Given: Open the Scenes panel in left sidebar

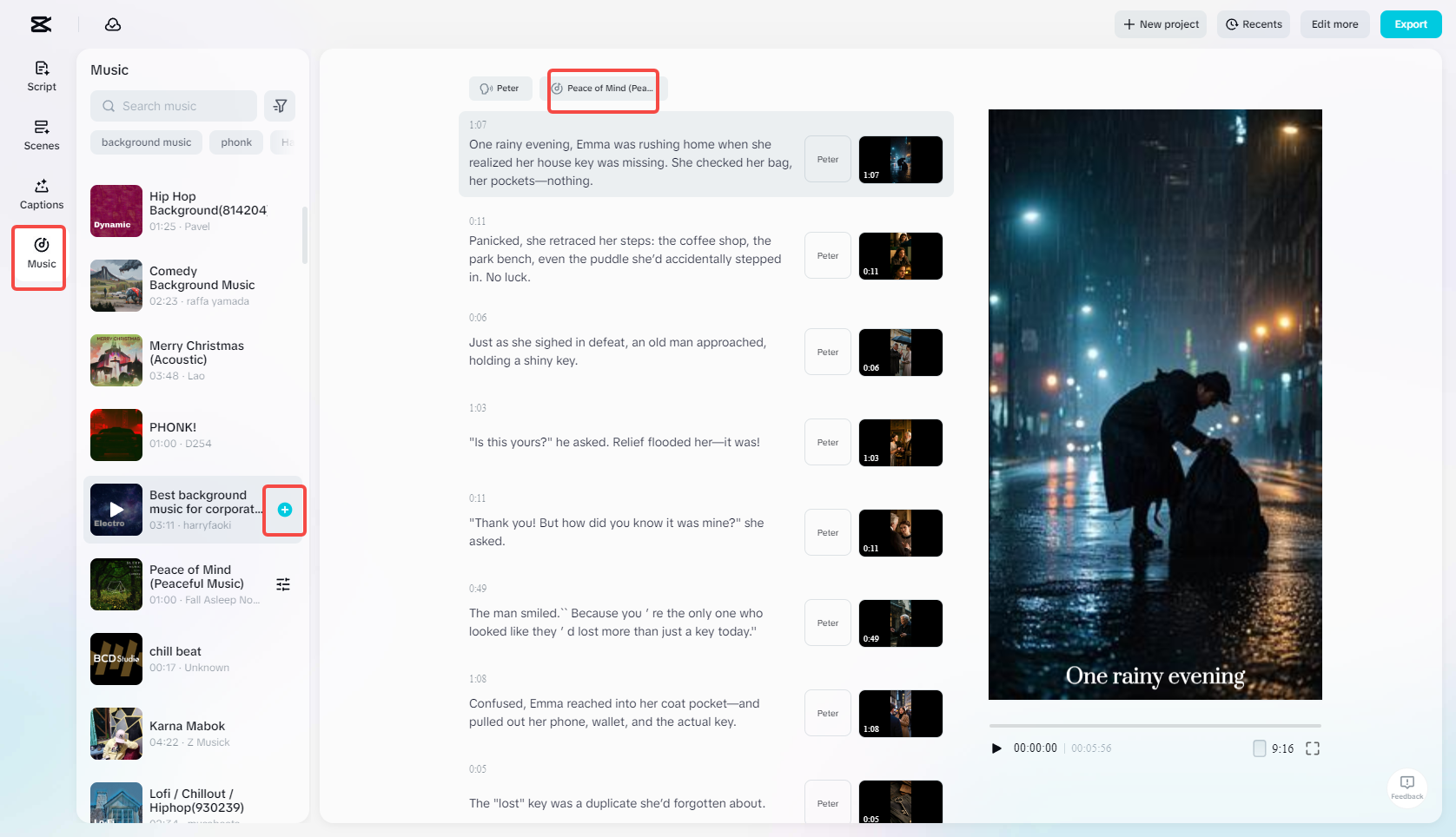Looking at the screenshot, I should [41, 135].
